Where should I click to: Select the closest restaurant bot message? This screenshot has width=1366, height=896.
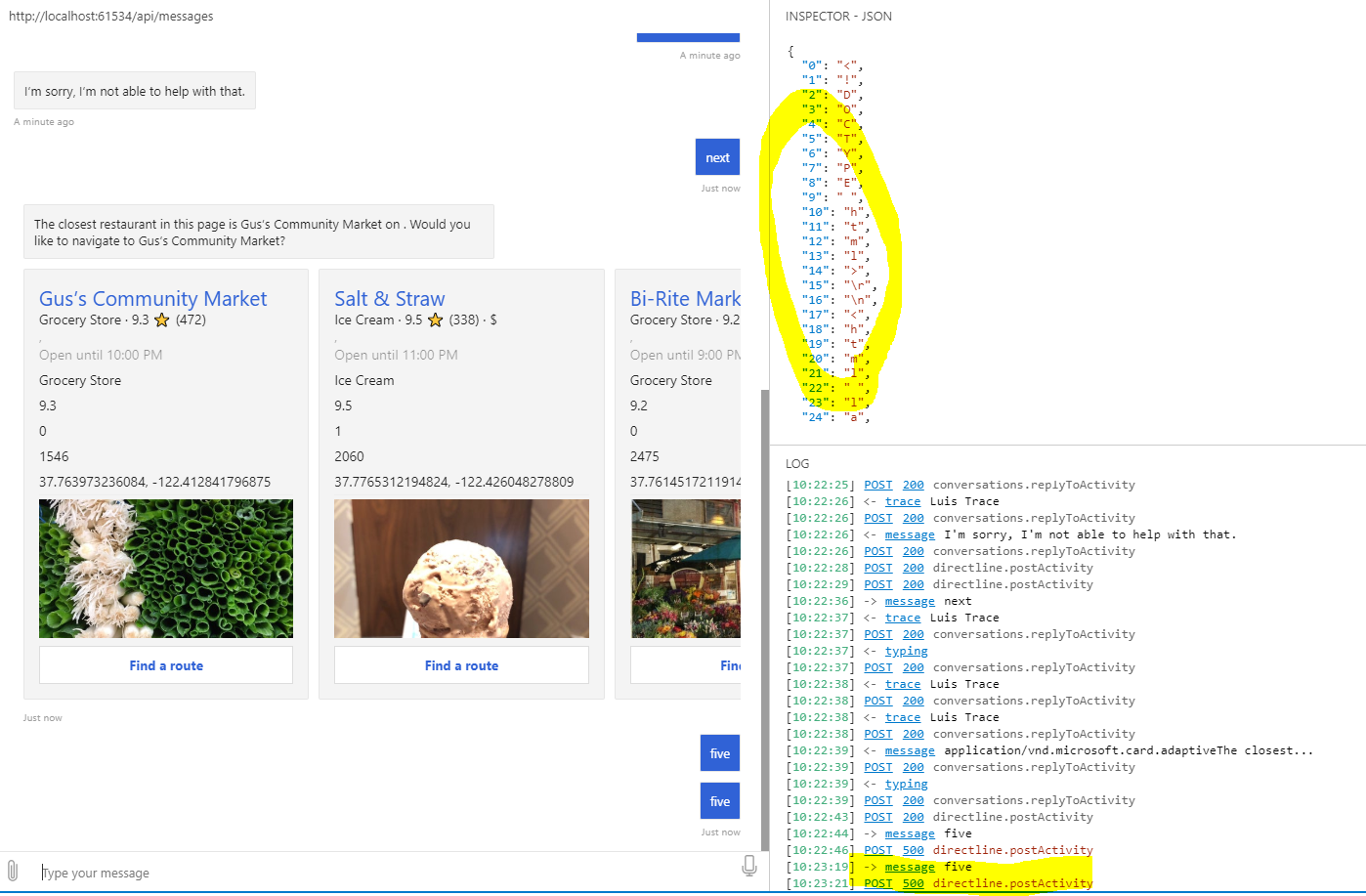pyautogui.click(x=259, y=233)
